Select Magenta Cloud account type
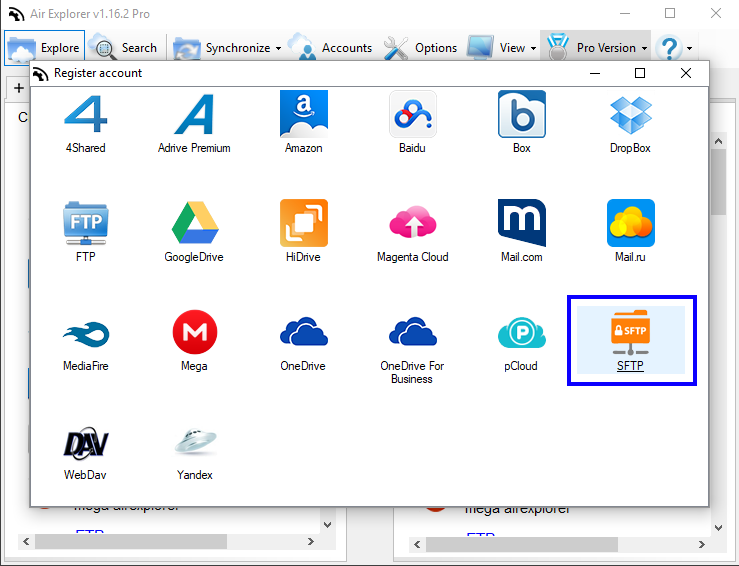Image resolution: width=739 pixels, height=566 pixels. 413,221
